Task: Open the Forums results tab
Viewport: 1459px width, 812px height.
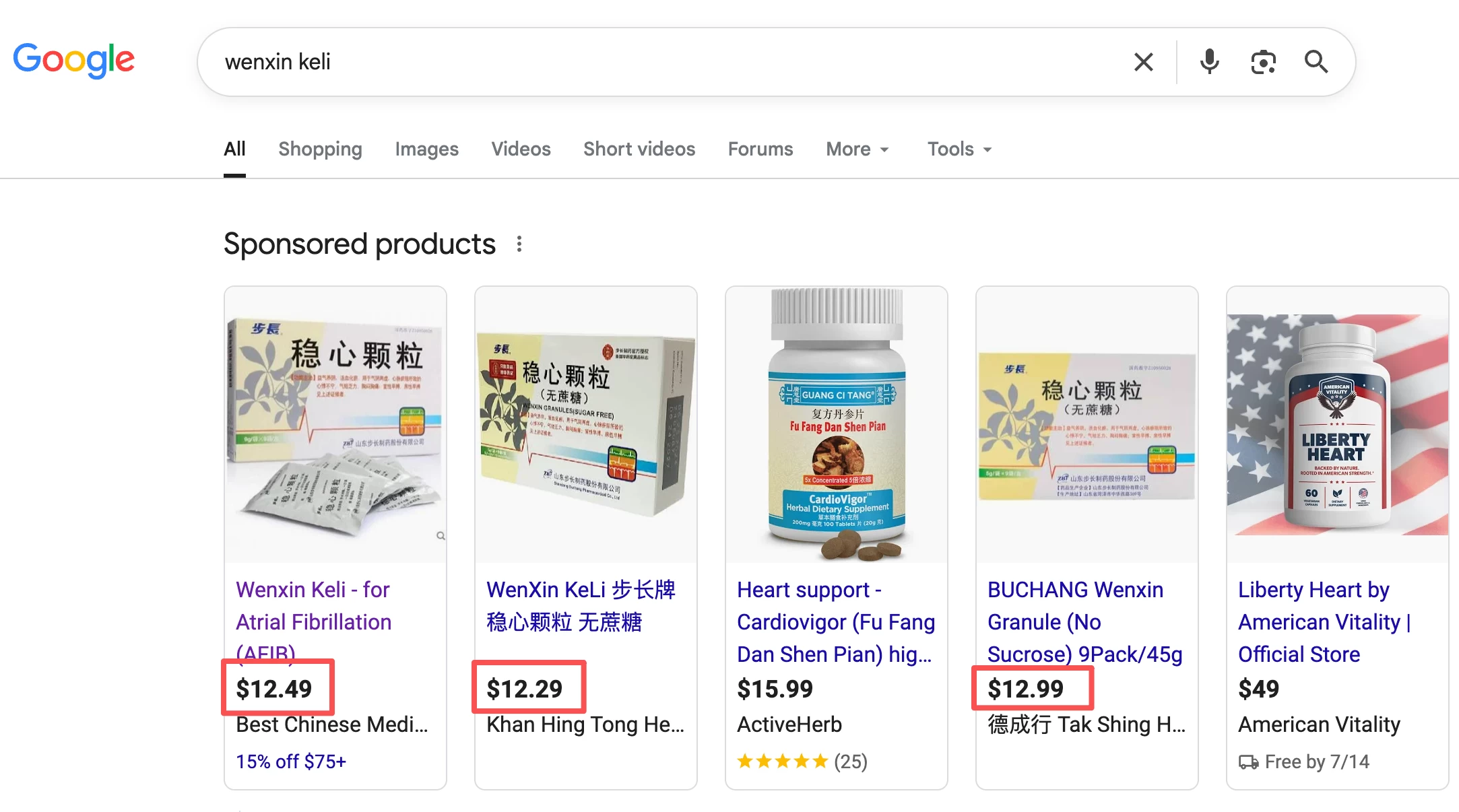Action: coord(760,149)
